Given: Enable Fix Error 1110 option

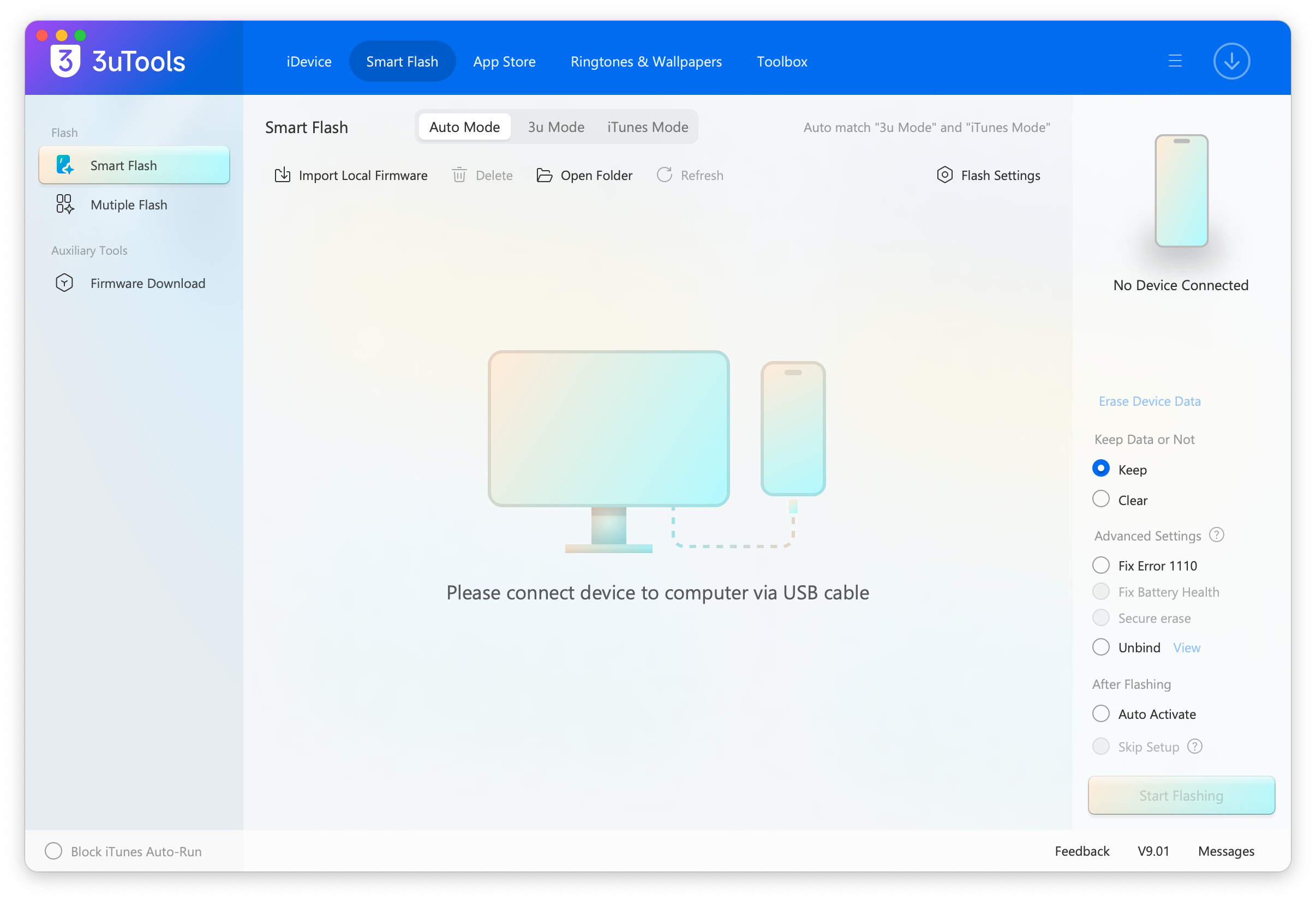Looking at the screenshot, I should click(1100, 565).
